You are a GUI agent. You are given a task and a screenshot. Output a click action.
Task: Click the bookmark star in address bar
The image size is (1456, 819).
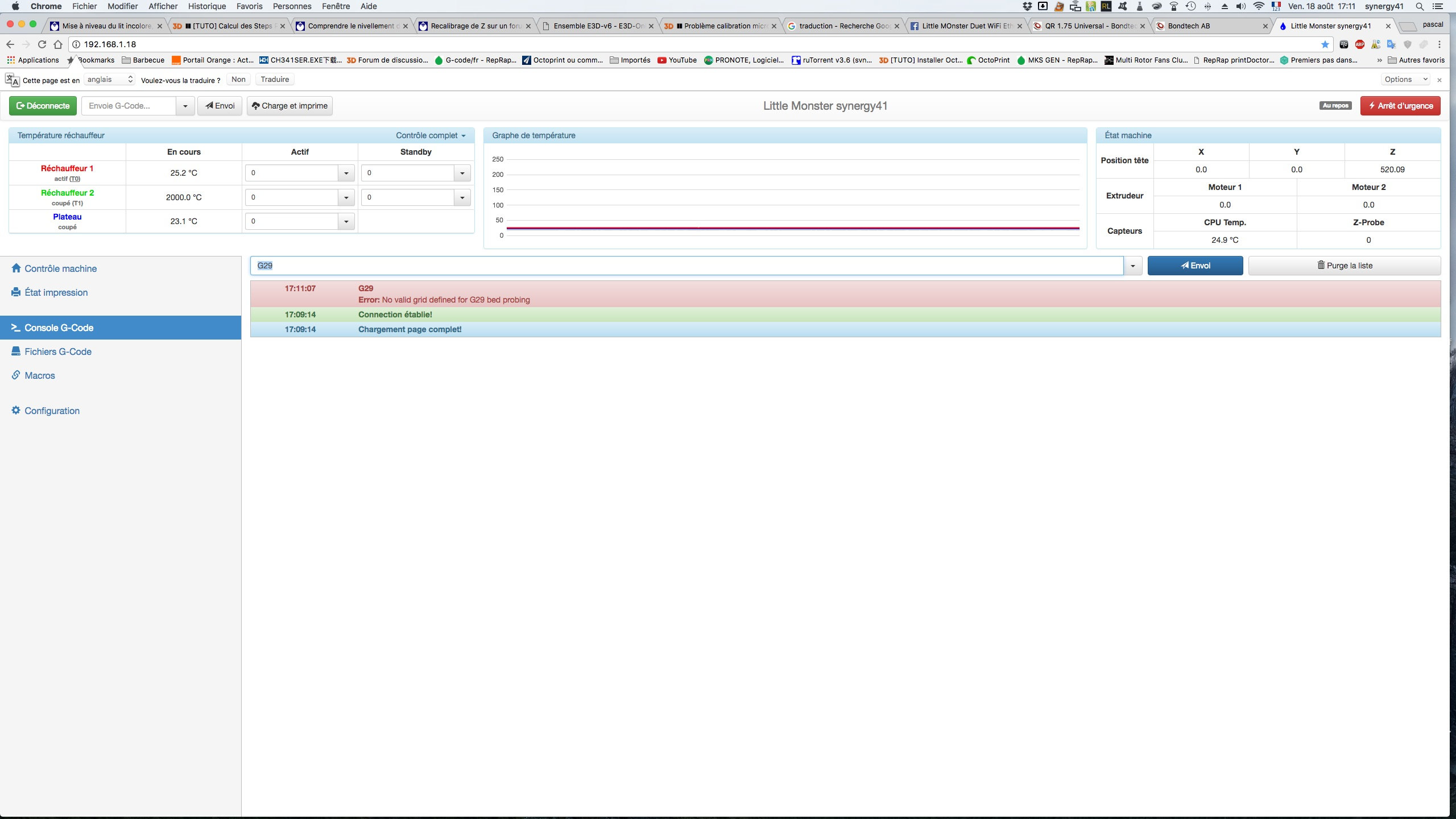(x=1325, y=44)
